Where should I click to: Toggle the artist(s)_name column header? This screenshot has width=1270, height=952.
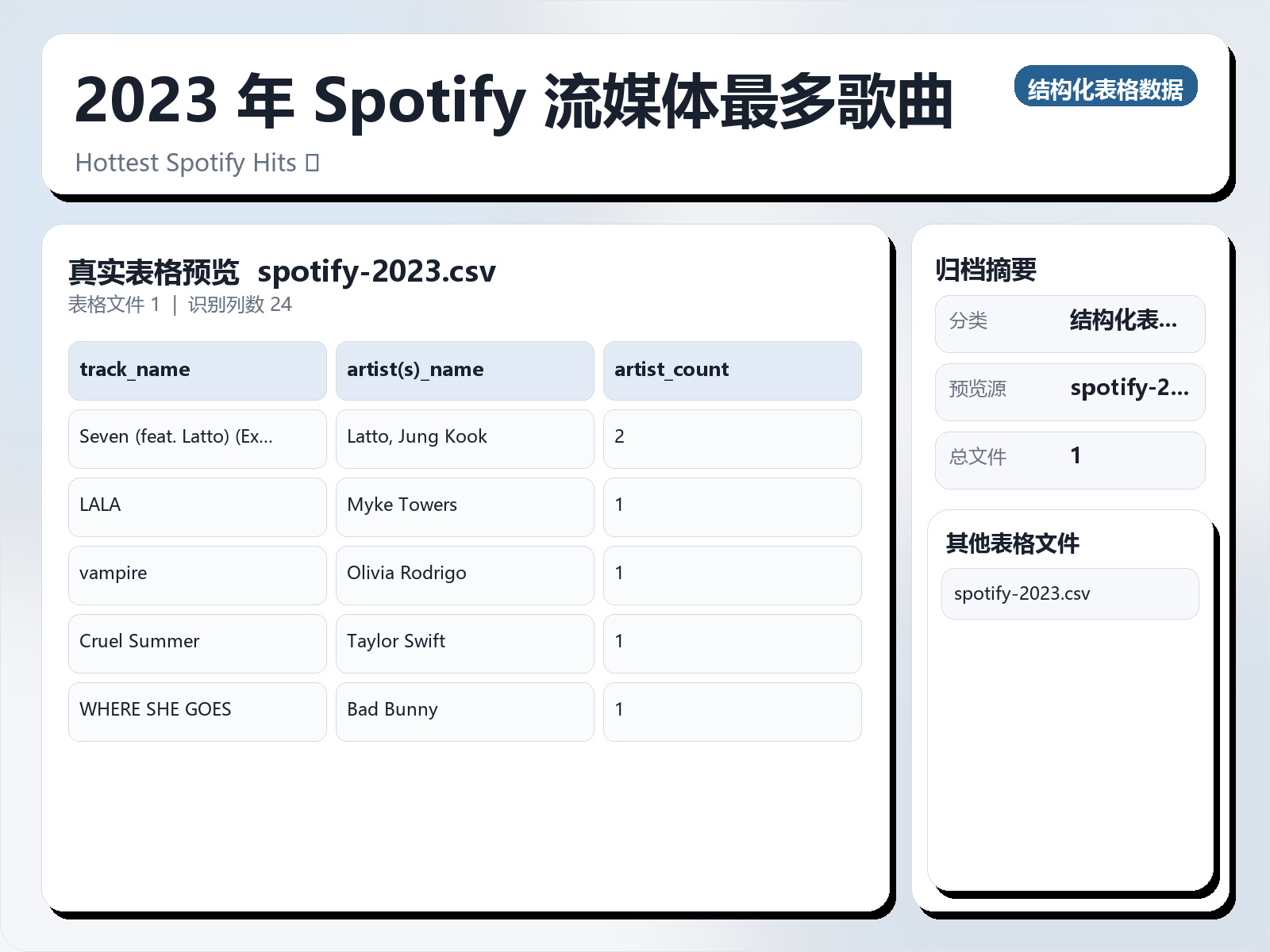click(x=465, y=370)
